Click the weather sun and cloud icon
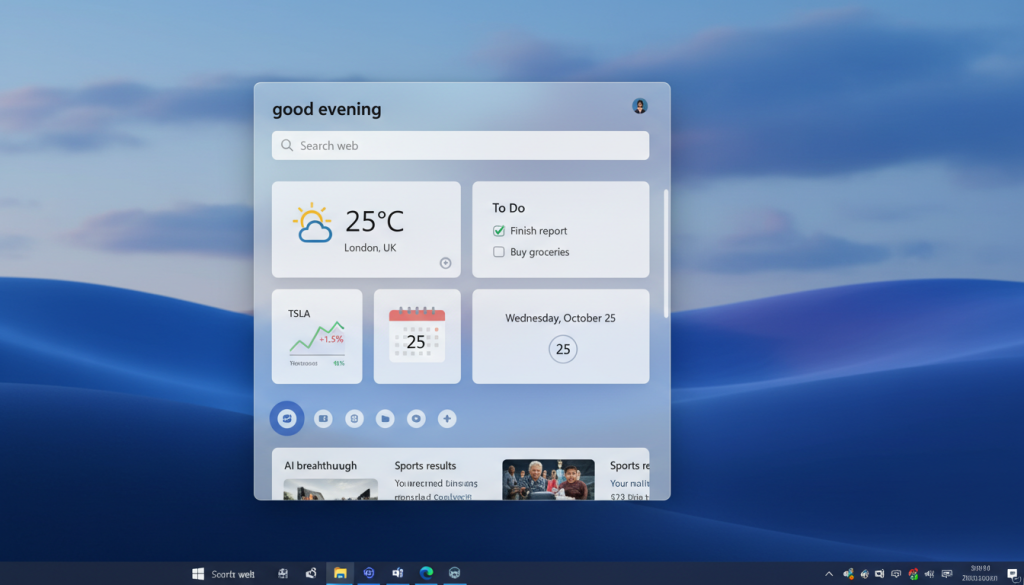Image resolution: width=1024 pixels, height=585 pixels. tap(313, 224)
